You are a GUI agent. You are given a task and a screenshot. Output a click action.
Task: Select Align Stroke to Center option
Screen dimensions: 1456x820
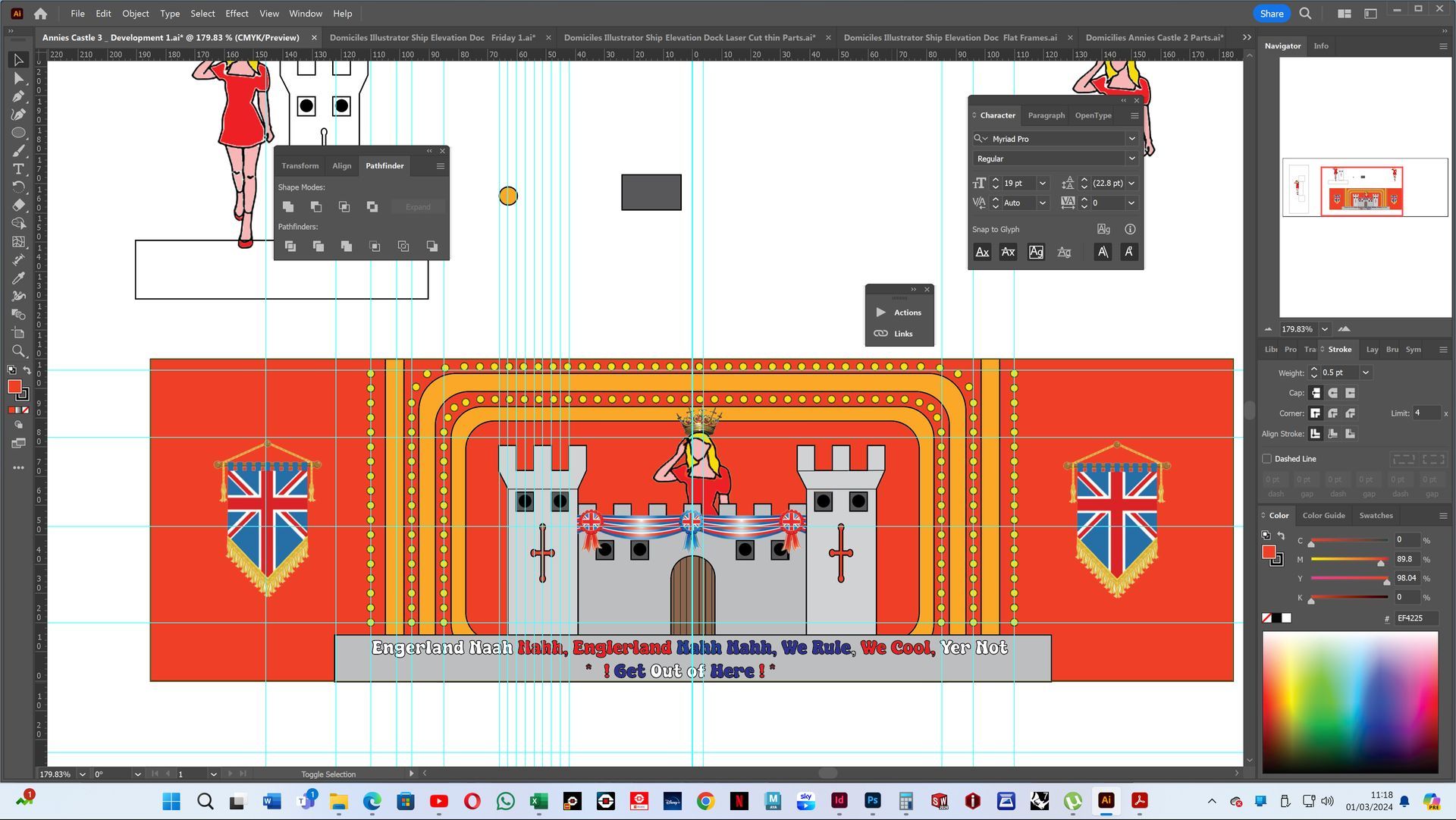[1315, 434]
